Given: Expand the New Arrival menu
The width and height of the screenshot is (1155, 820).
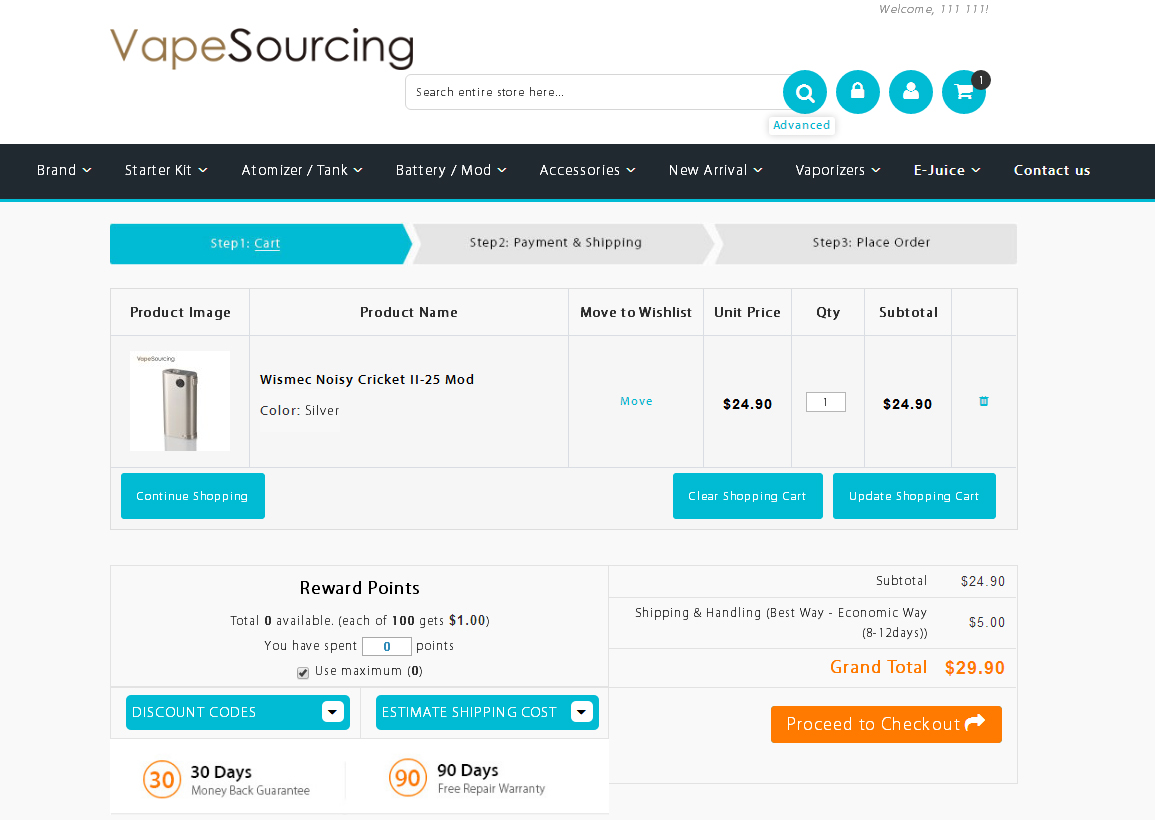Looking at the screenshot, I should (715, 170).
